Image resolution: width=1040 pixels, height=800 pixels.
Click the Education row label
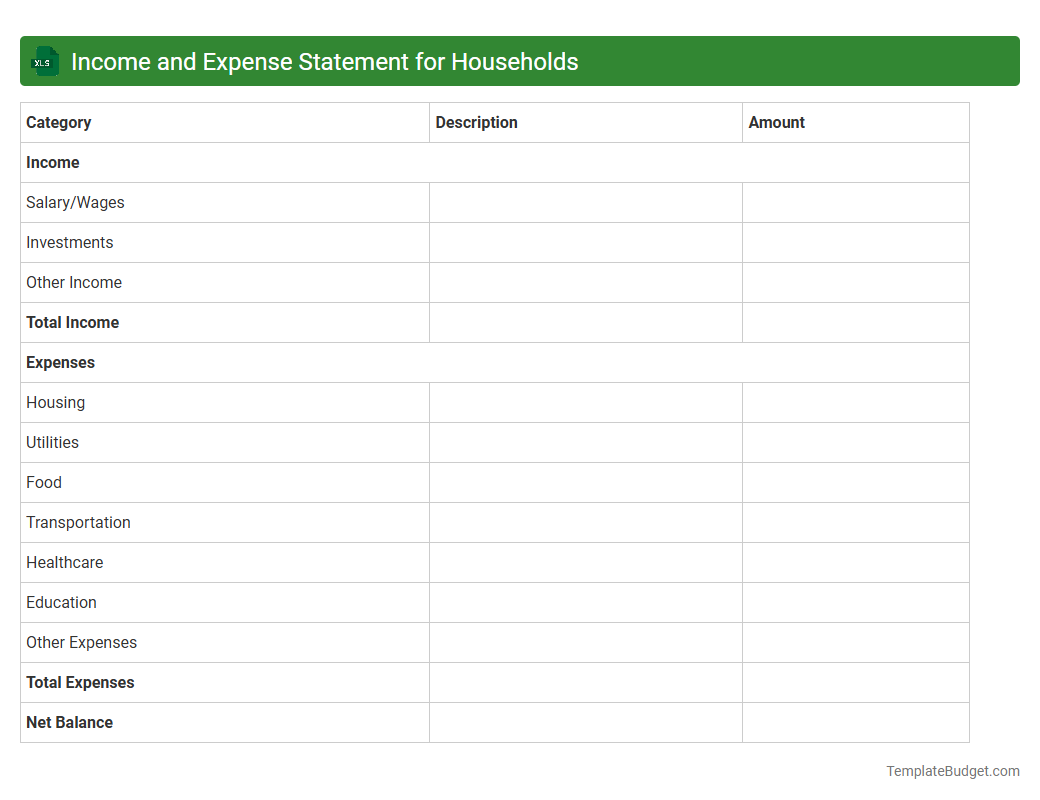point(61,602)
